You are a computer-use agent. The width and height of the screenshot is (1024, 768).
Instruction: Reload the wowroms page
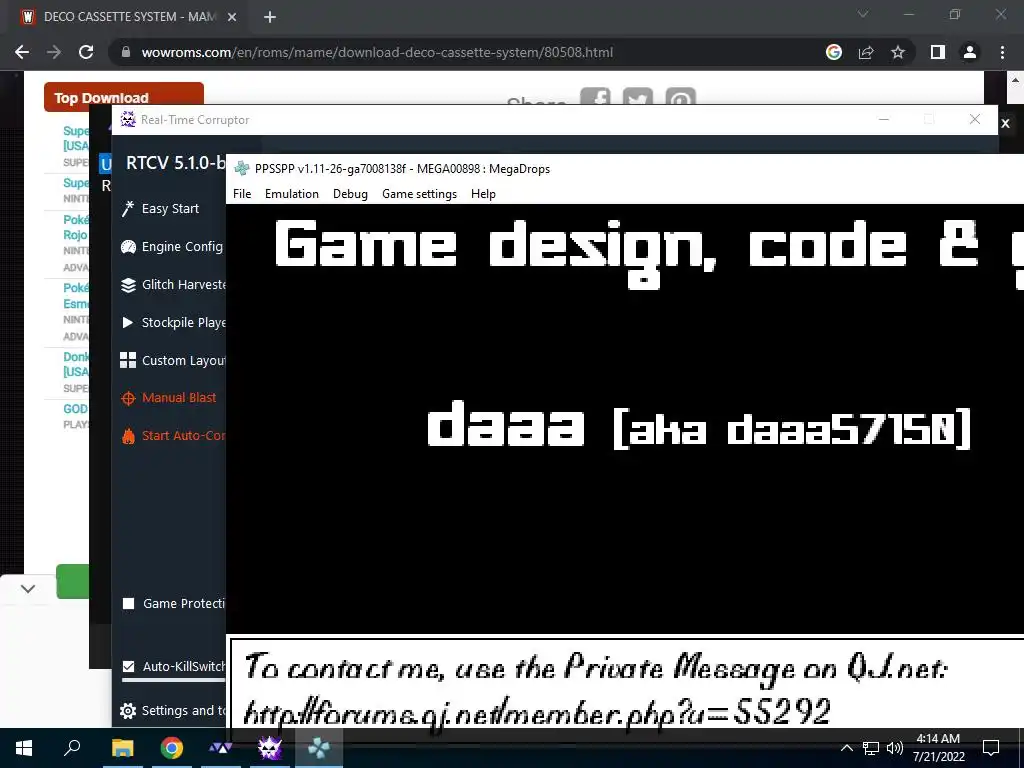coord(86,52)
